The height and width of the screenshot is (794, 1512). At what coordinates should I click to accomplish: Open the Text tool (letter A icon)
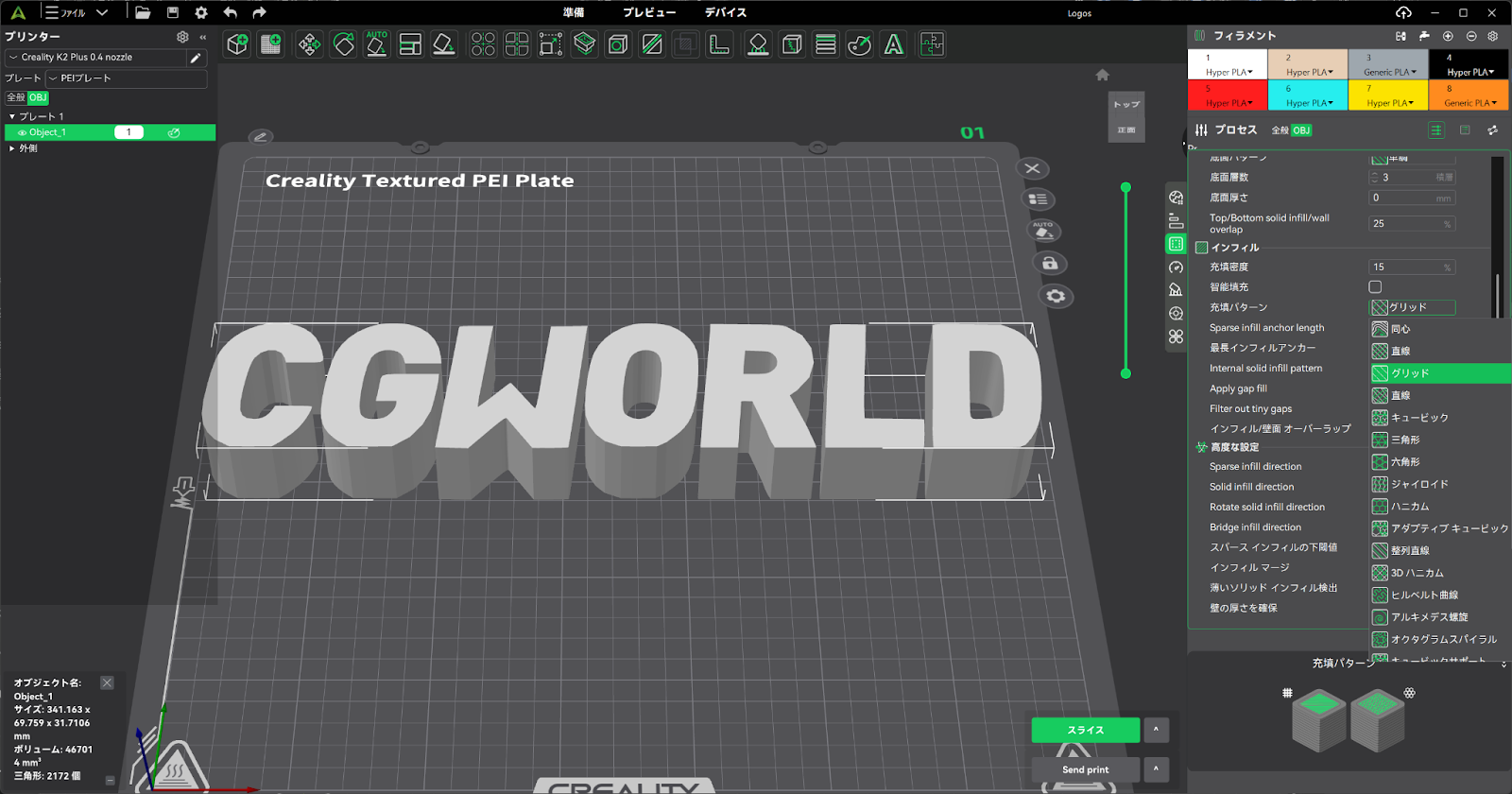893,44
